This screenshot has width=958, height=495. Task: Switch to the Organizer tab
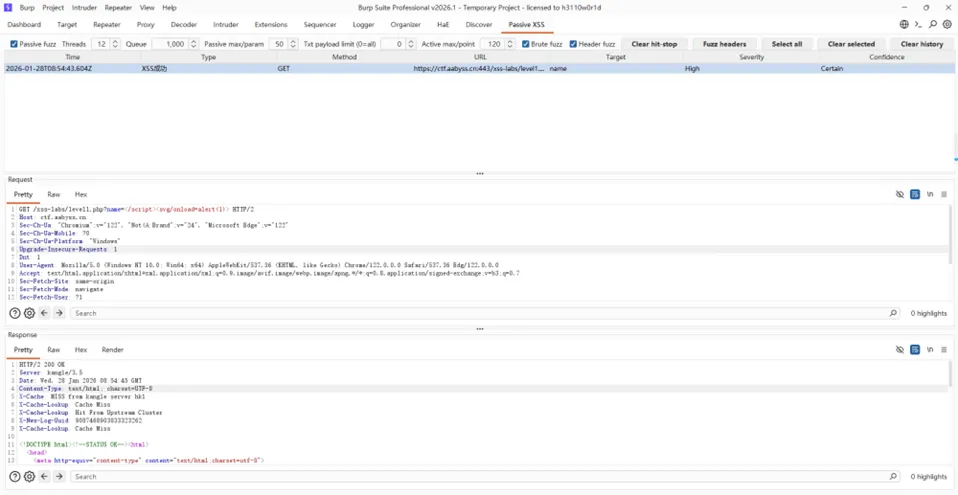tap(406, 25)
